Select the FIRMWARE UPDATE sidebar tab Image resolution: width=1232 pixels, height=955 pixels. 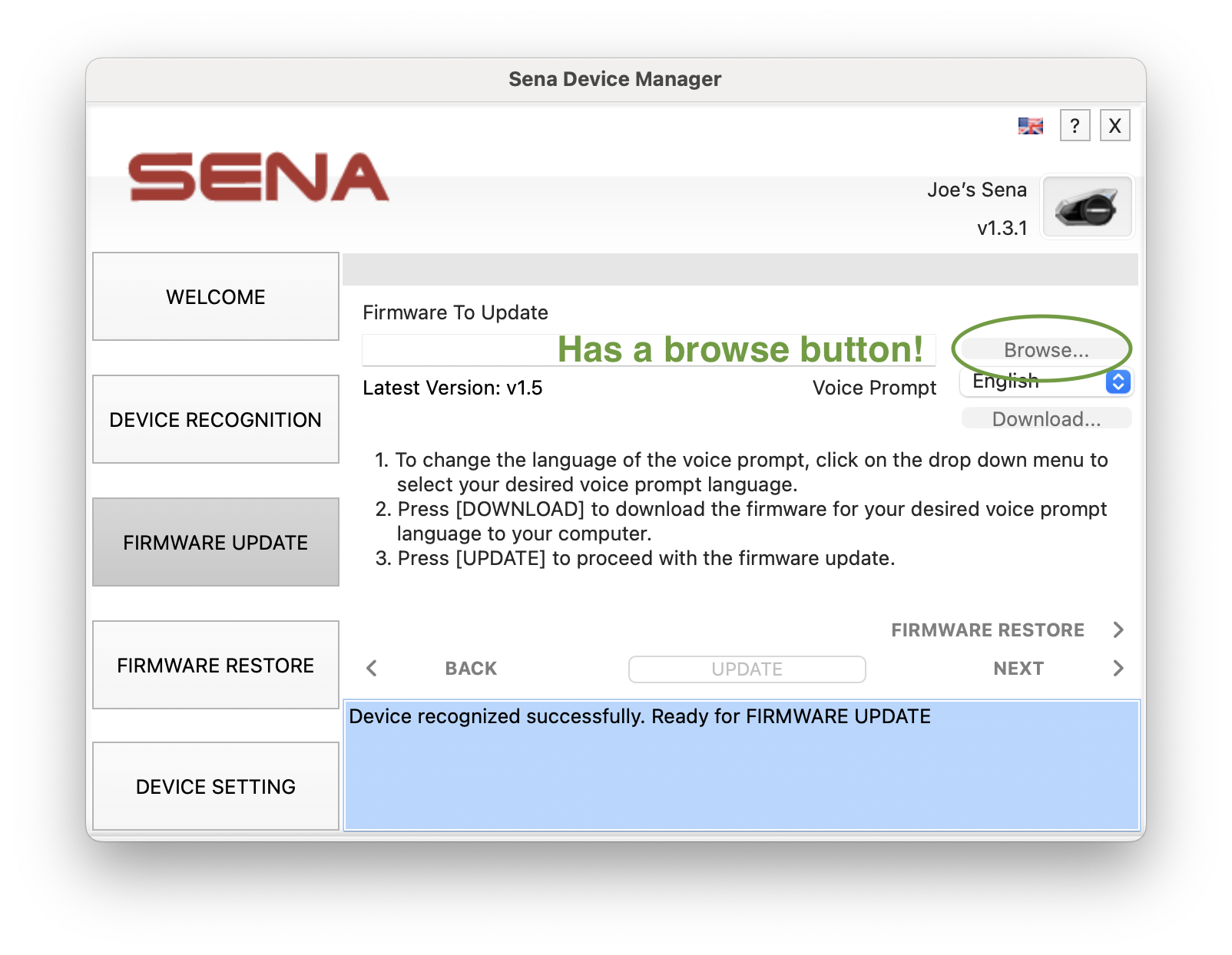pos(216,542)
